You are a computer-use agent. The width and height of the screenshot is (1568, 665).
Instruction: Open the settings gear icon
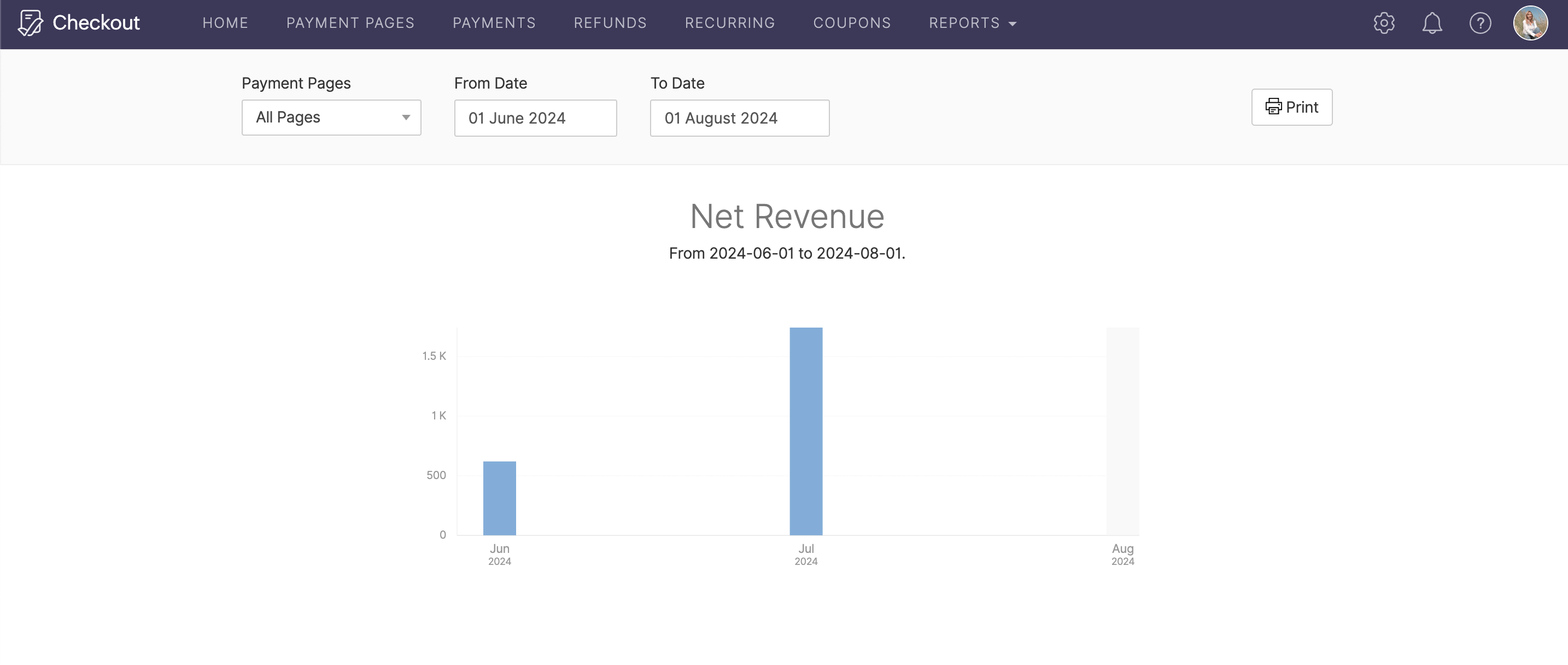[1384, 23]
